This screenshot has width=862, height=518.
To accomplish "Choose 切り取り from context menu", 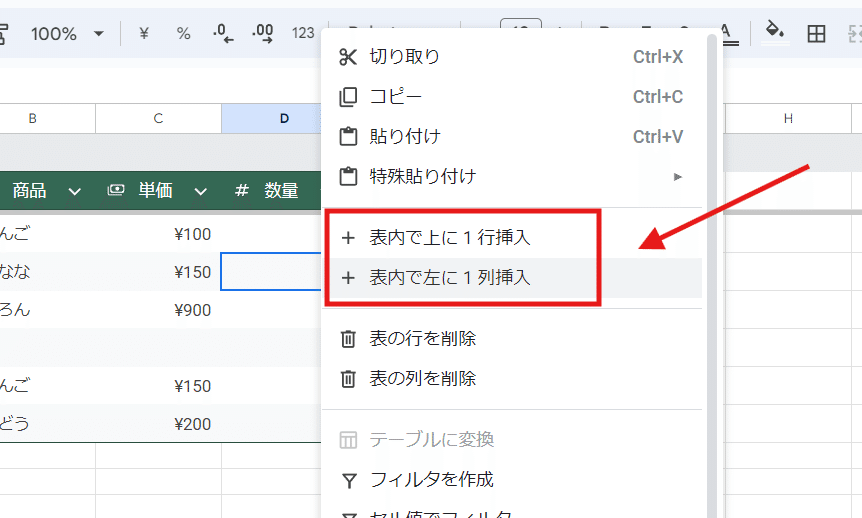I will pyautogui.click(x=512, y=57).
